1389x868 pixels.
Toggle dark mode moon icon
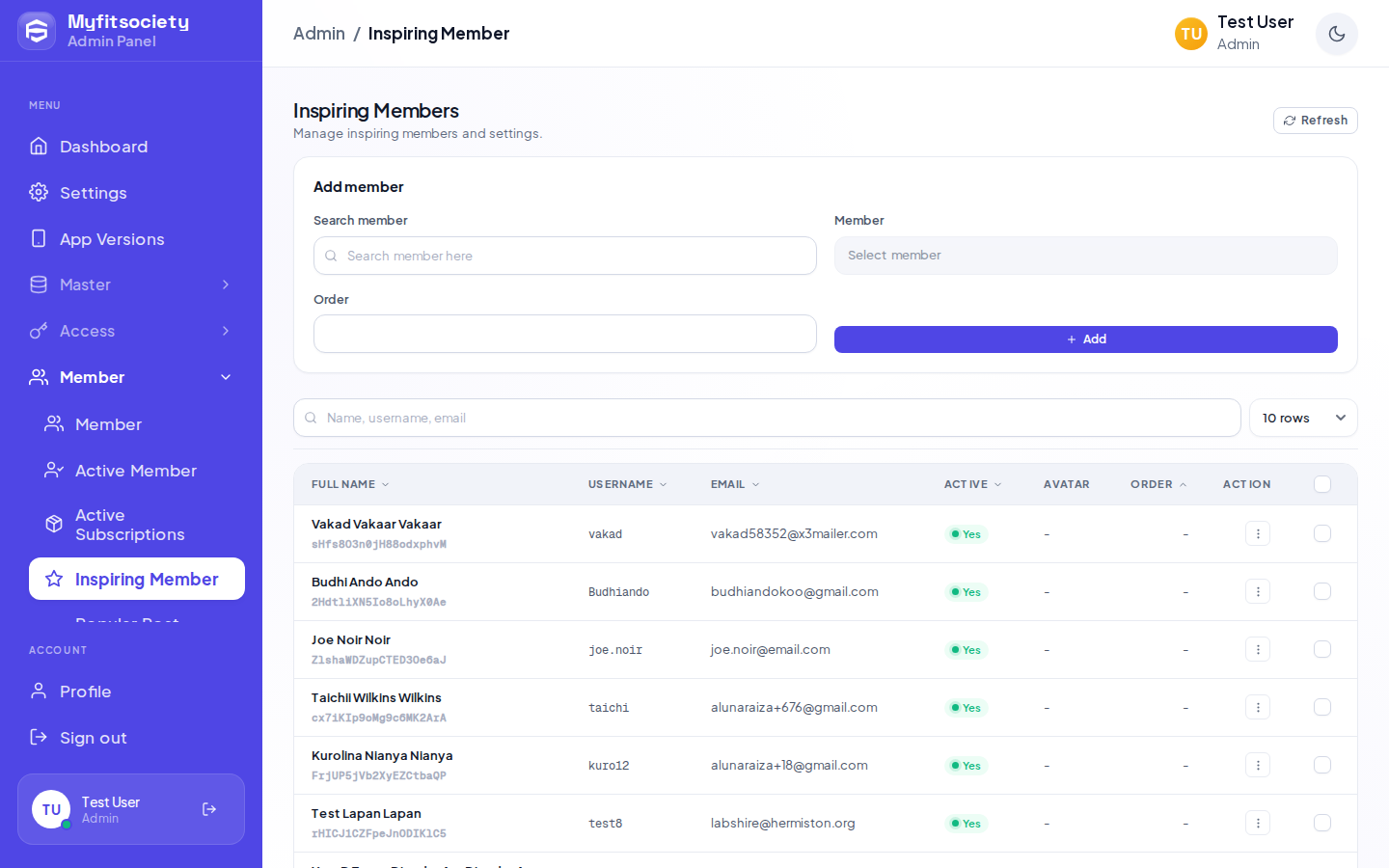click(x=1336, y=34)
